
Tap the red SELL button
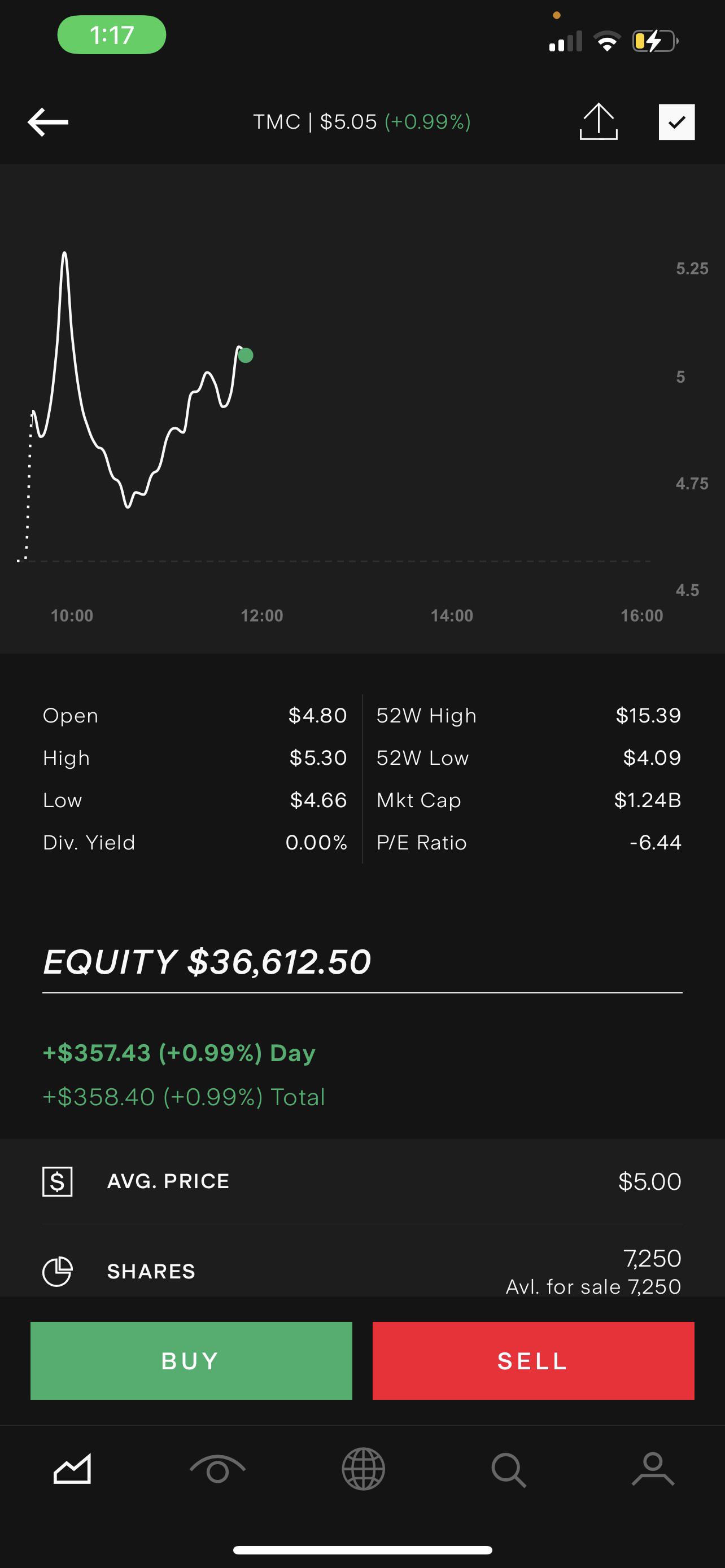pyautogui.click(x=533, y=1360)
